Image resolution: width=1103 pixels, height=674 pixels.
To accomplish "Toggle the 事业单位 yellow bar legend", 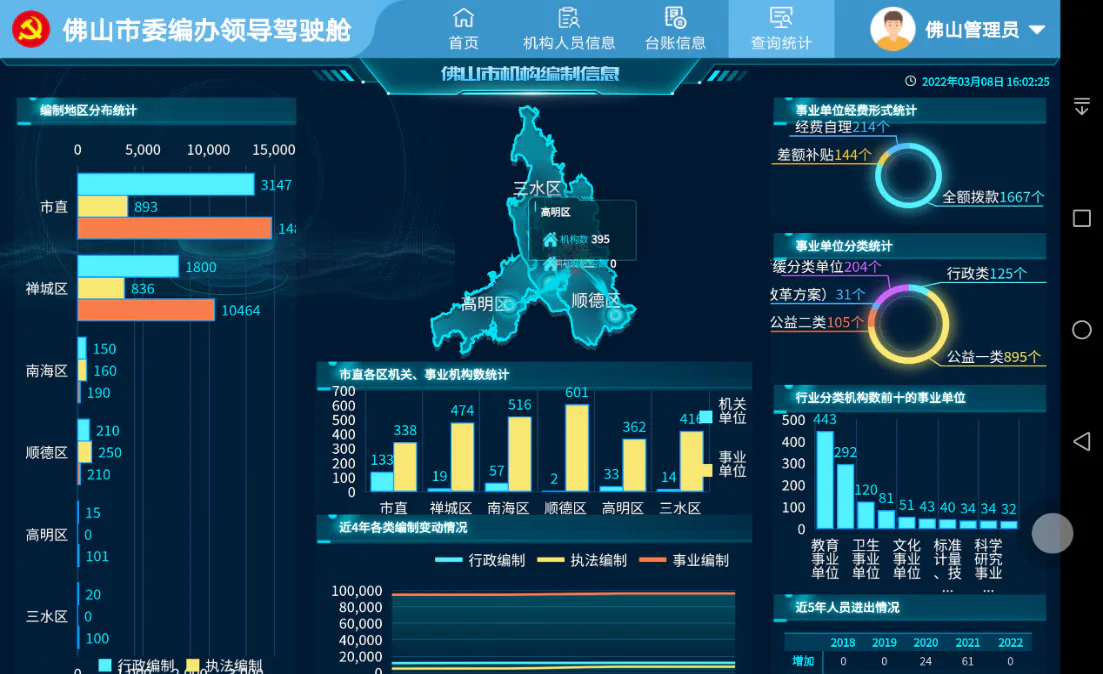I will [x=724, y=464].
